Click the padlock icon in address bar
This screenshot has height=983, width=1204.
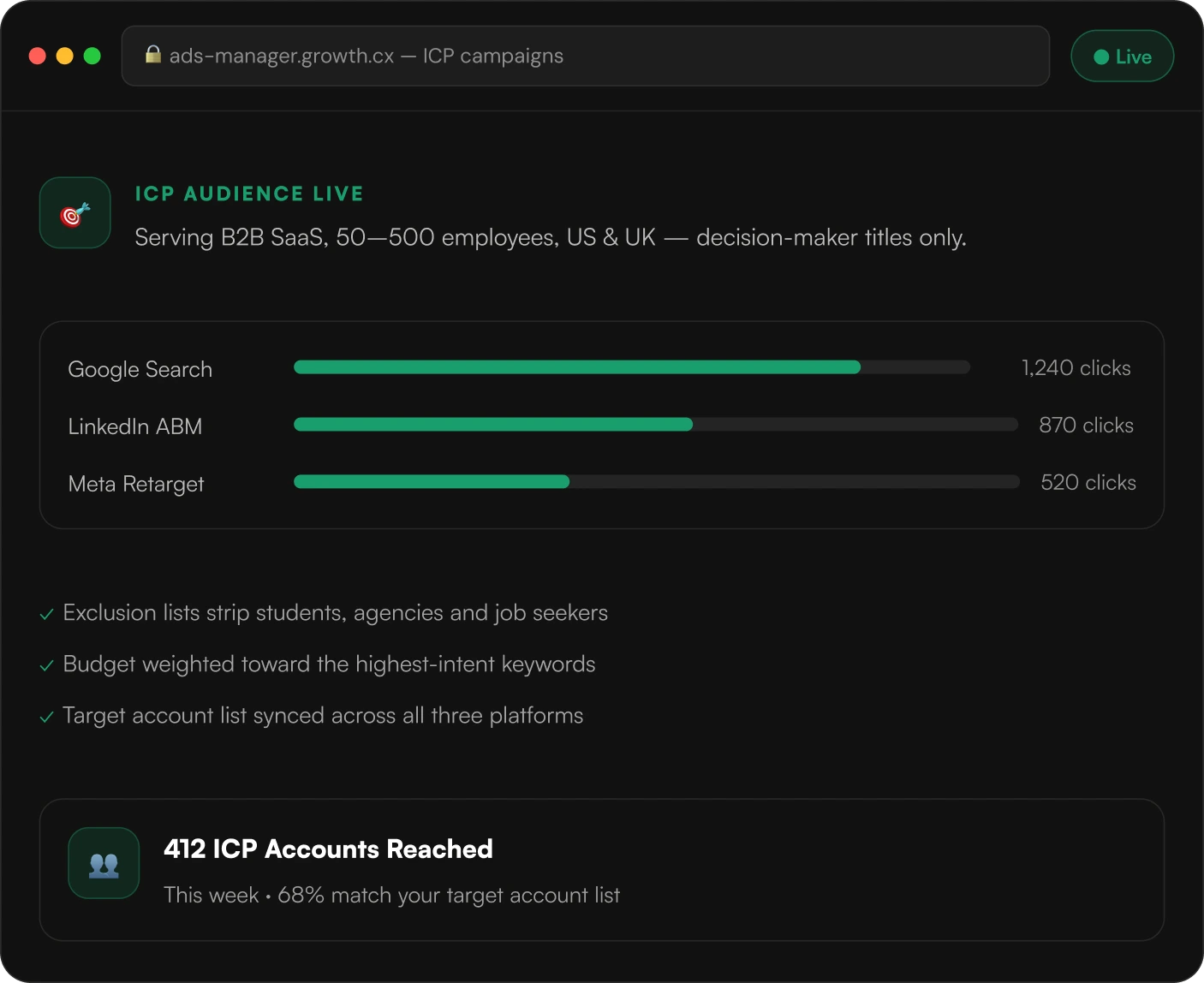pos(153,55)
